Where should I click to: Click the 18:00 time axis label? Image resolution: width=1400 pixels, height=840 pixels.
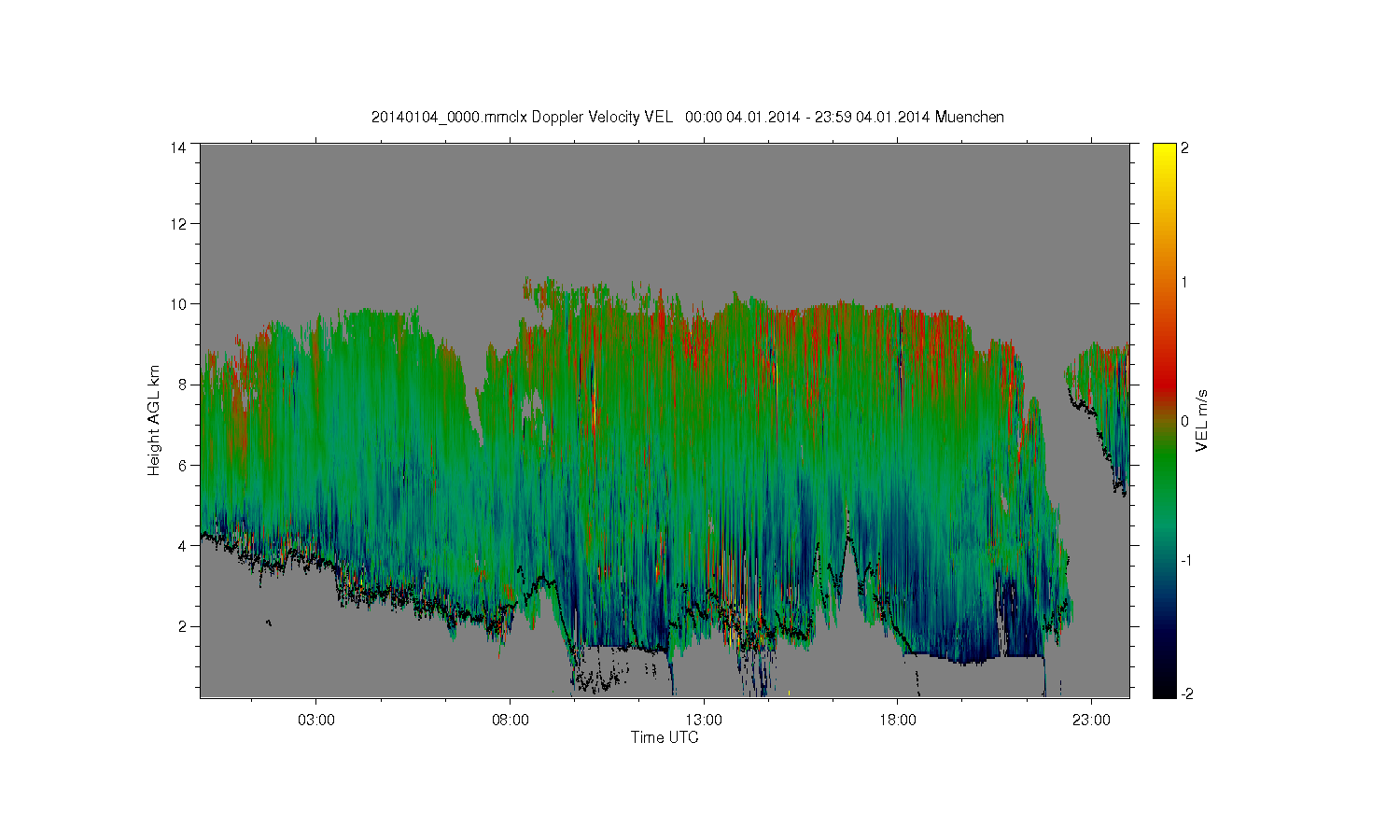click(x=898, y=721)
